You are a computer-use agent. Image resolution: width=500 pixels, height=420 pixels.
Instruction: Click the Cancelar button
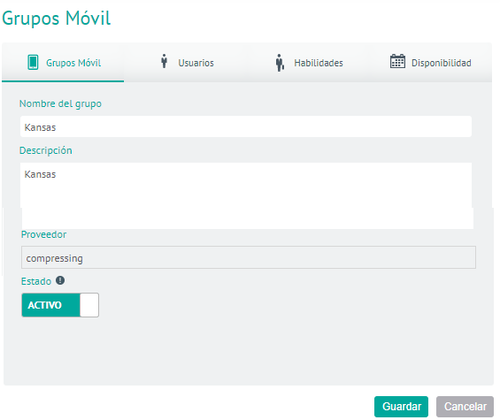click(x=465, y=406)
